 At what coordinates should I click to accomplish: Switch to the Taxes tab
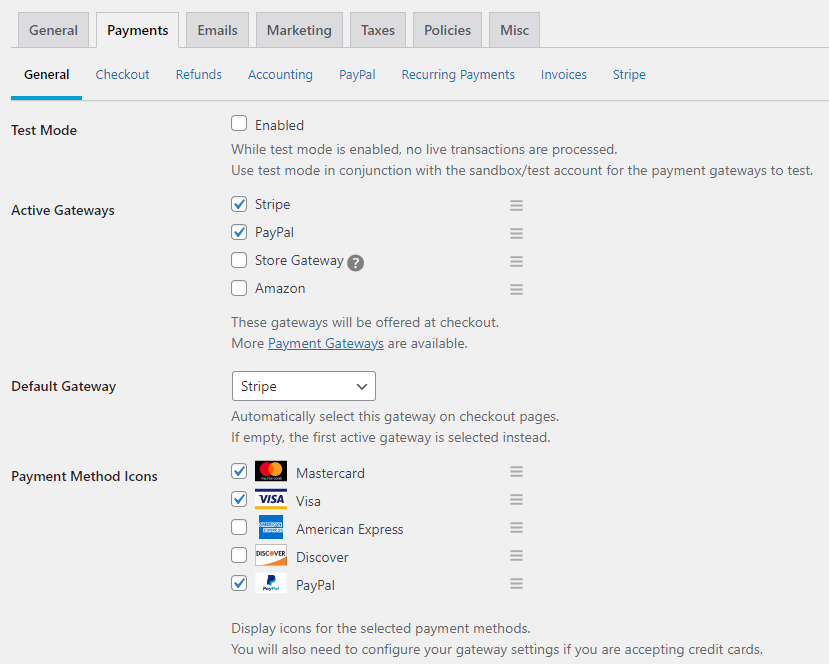click(377, 29)
